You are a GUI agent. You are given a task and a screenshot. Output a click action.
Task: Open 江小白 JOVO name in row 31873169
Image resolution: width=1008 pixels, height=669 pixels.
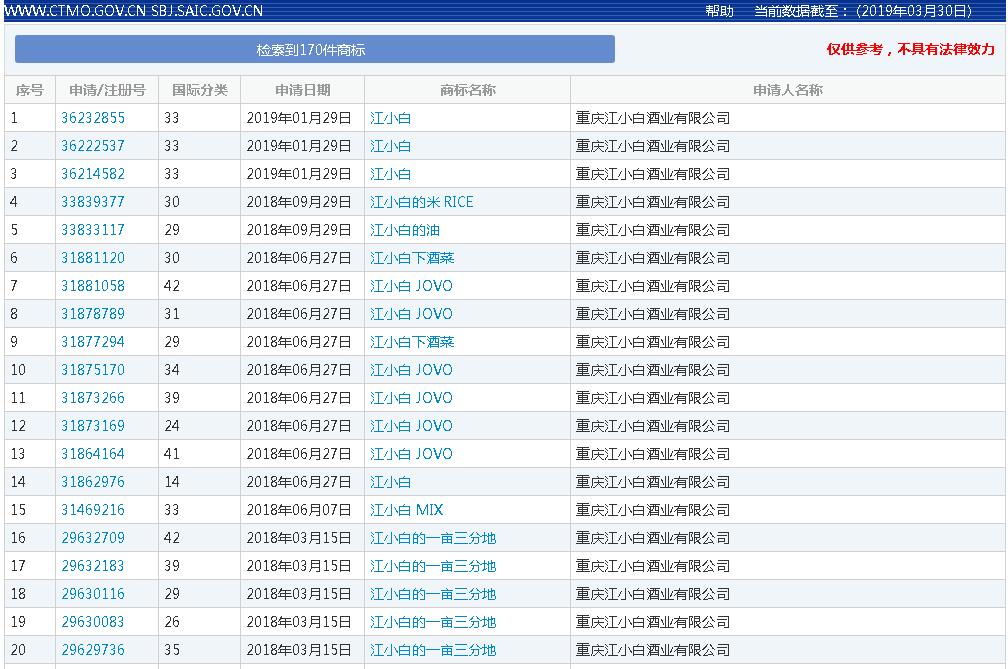pyautogui.click(x=411, y=426)
